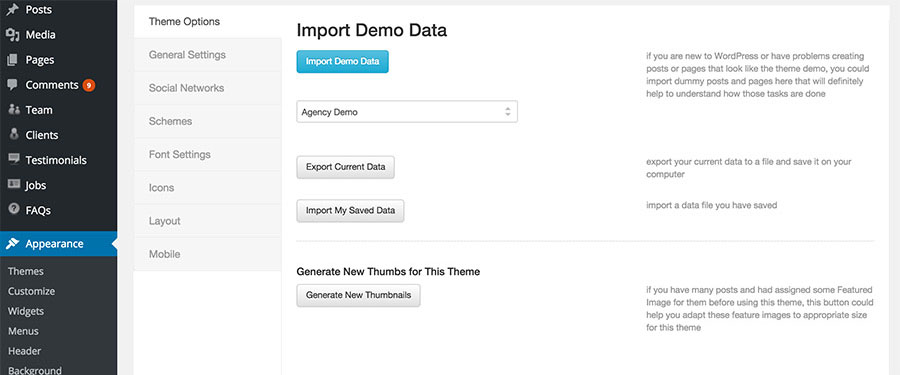Click the Import Demo Data heading
Screen dimensions: 900x375
coord(372,30)
